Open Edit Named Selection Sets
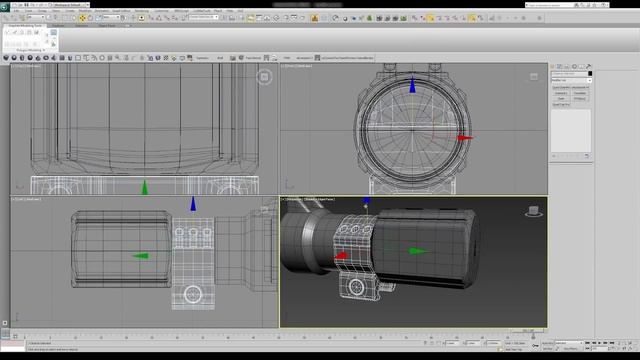640x360 pixels. [184, 18]
